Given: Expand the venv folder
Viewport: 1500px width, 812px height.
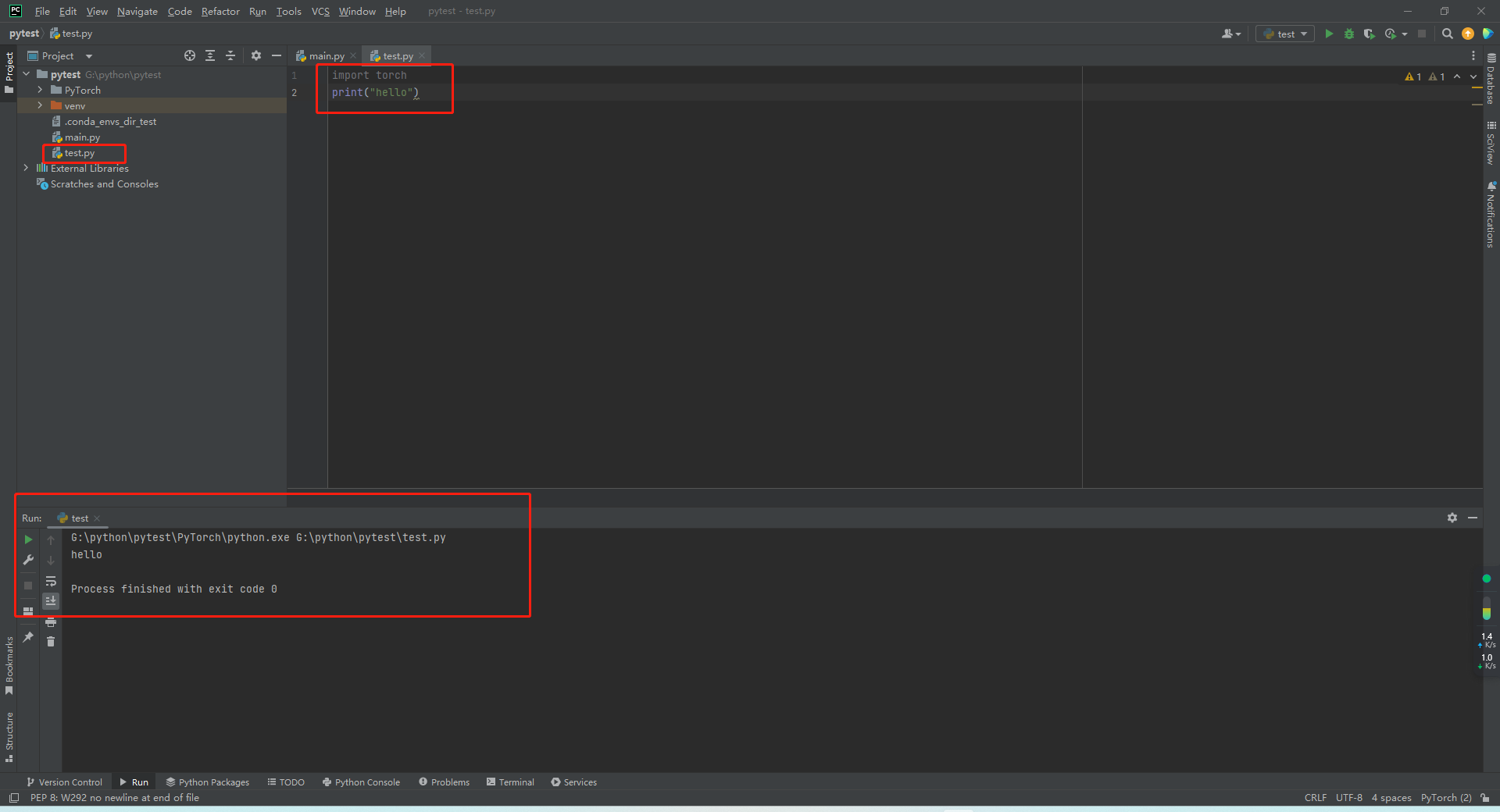Looking at the screenshot, I should tap(40, 105).
